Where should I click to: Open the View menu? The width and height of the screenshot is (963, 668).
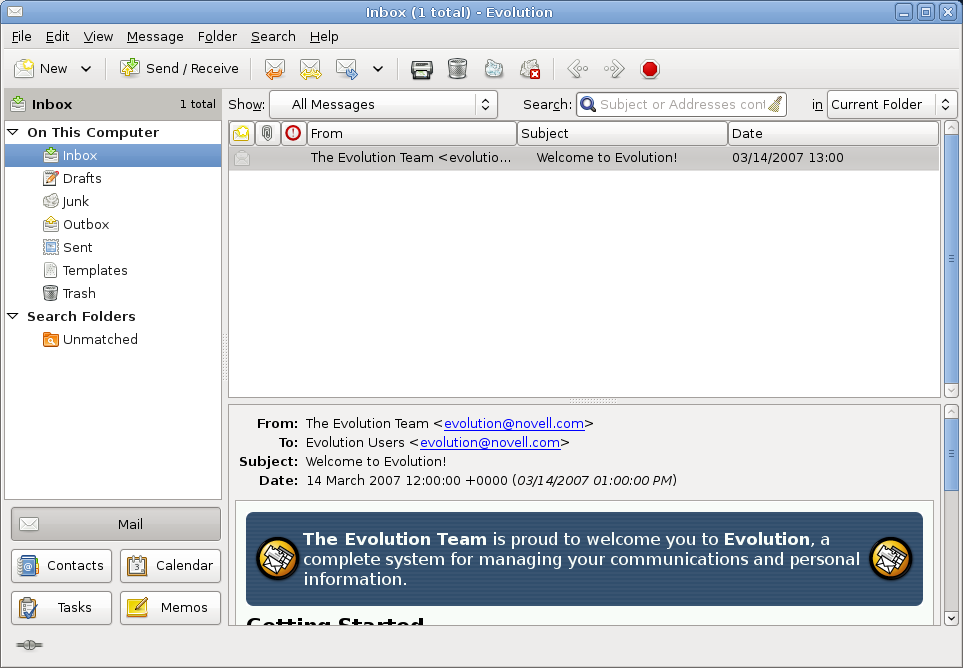(x=98, y=37)
